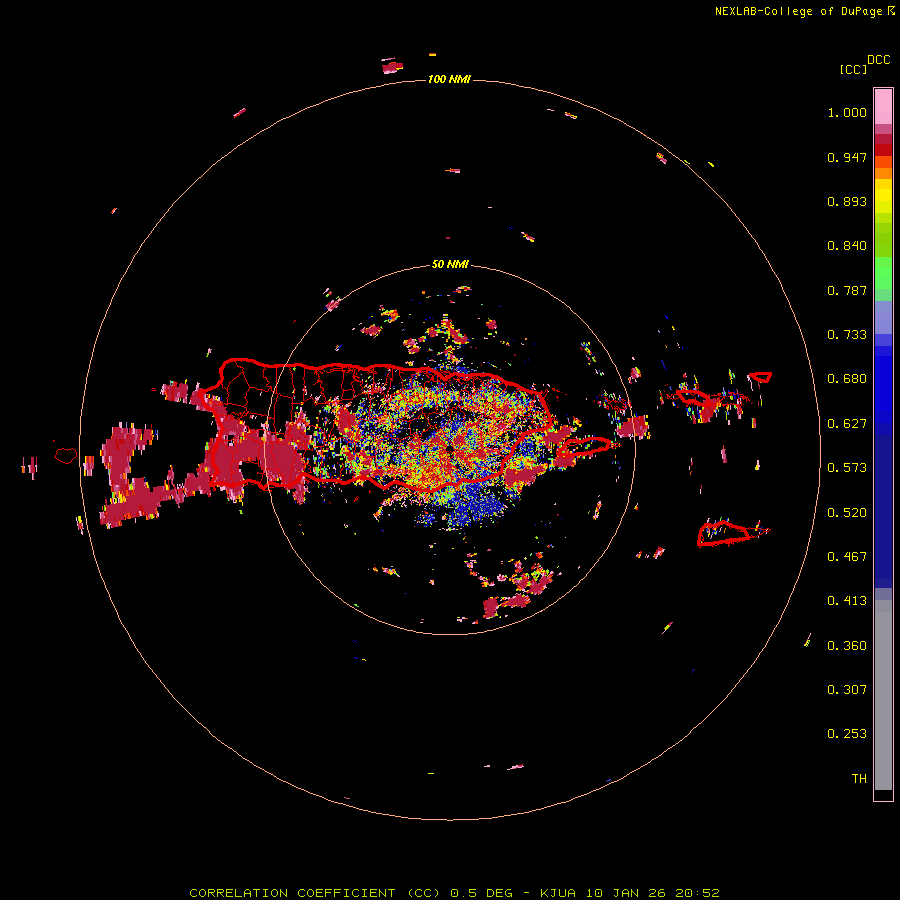Click the 0.893 value on the color scale

coord(847,201)
